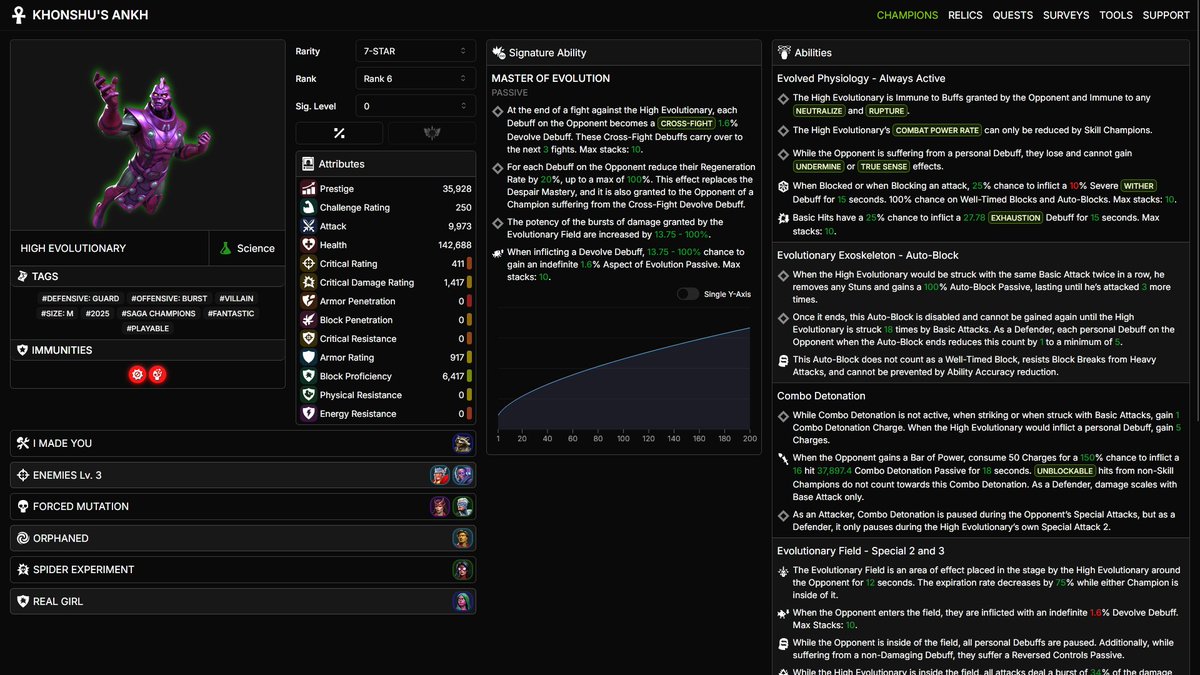
Task: Expand the ENEMIES Lv. 3 synergy
Action: (x=243, y=475)
